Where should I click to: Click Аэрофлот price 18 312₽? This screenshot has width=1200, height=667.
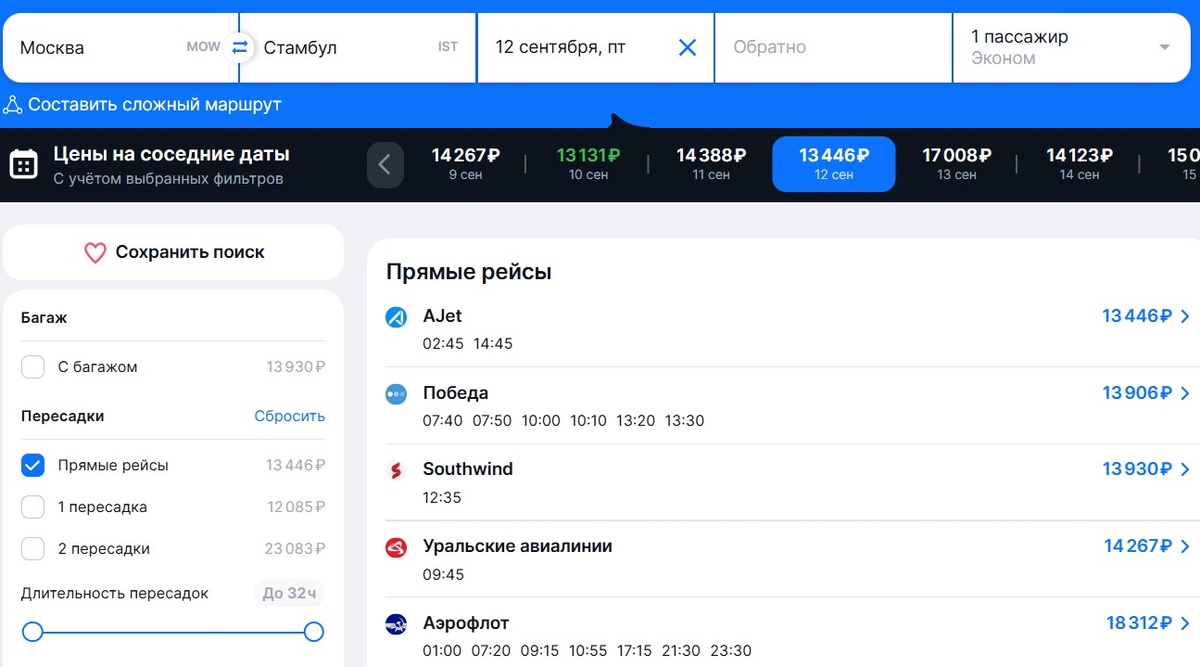point(1139,623)
